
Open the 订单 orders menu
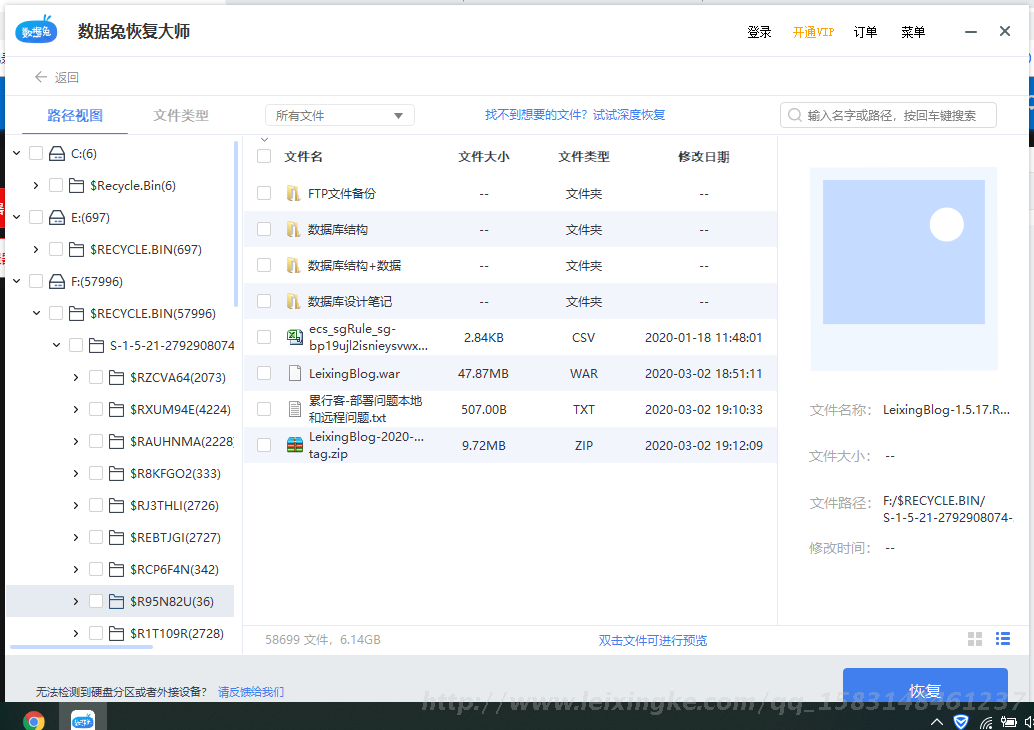(865, 32)
